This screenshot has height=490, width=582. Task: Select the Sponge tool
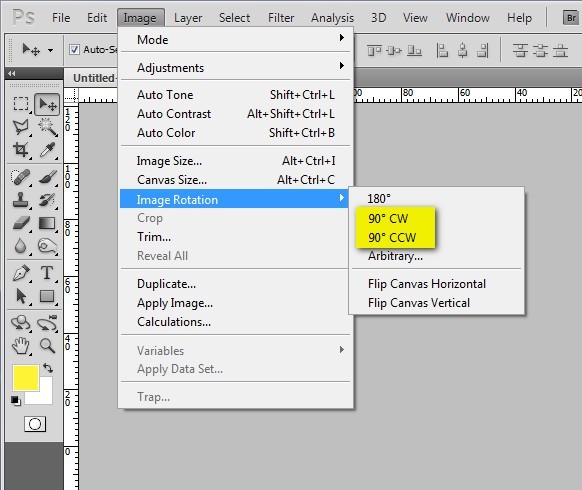[47, 246]
